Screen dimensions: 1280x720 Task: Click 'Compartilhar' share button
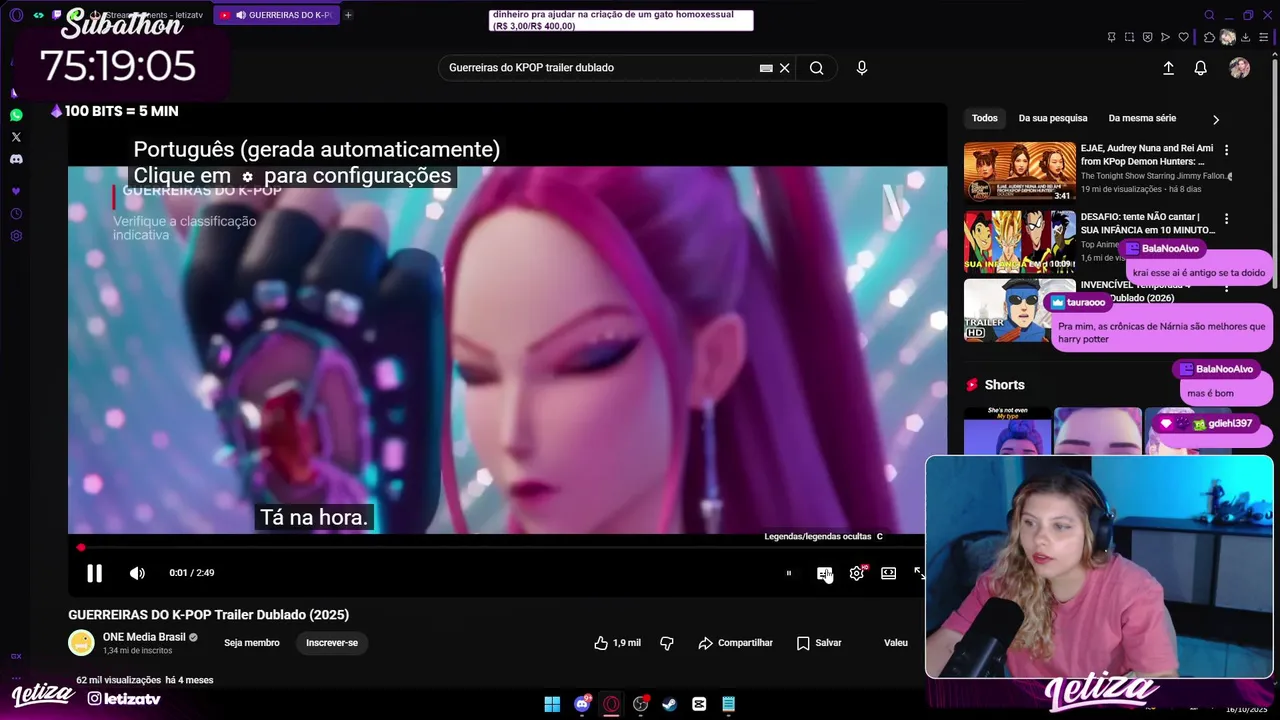[736, 643]
